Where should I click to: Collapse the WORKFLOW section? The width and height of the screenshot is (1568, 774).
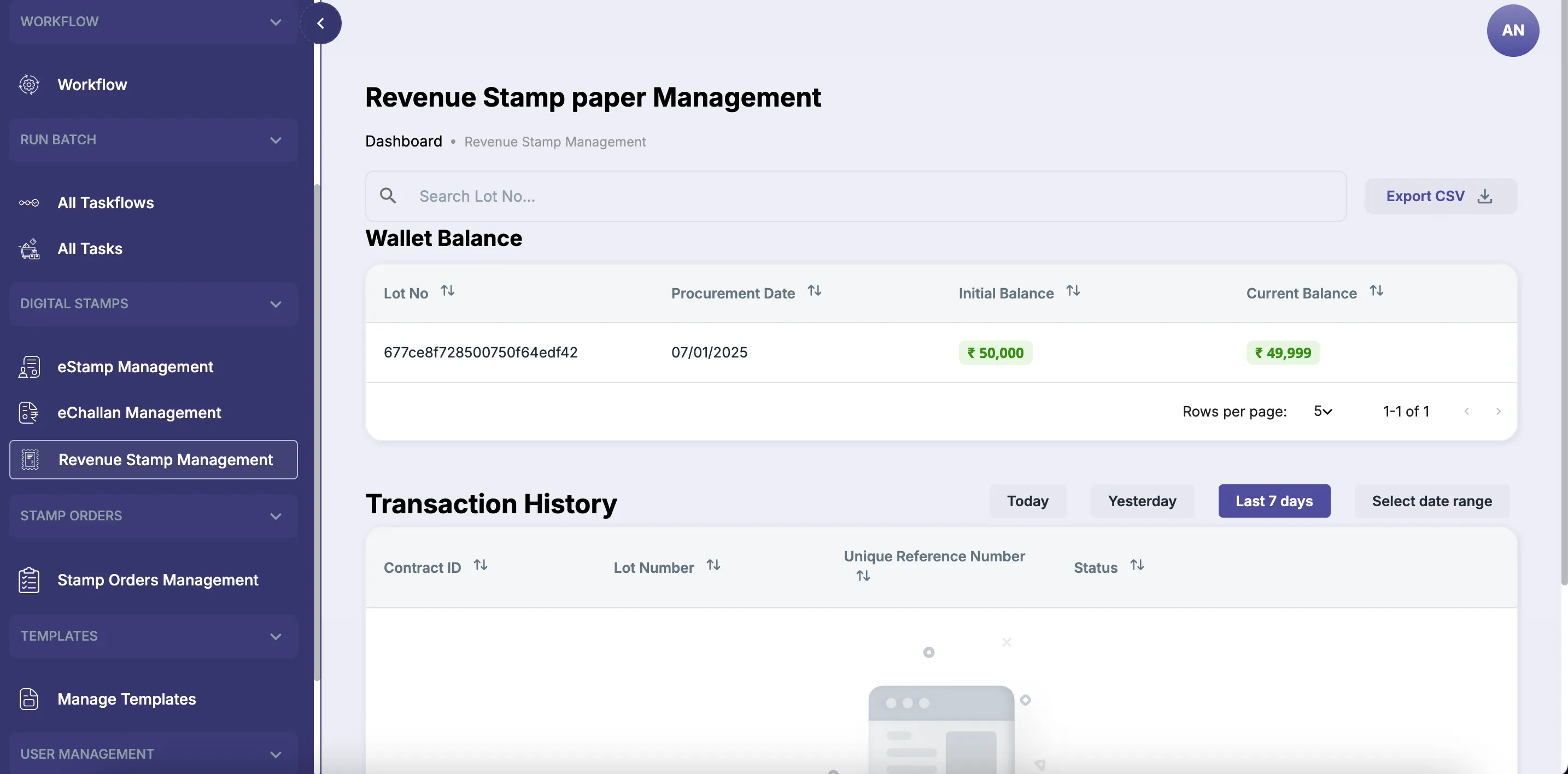(154, 22)
